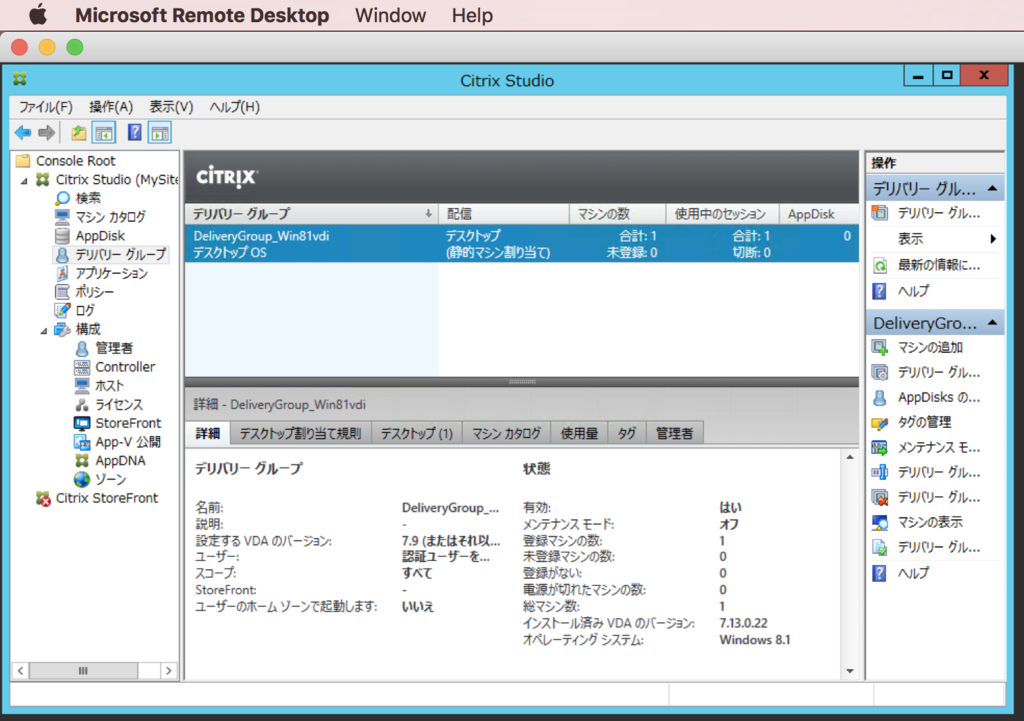Image resolution: width=1024 pixels, height=721 pixels.
Task: Click tree pane horizontal scroll left arrow
Action: 21,671
